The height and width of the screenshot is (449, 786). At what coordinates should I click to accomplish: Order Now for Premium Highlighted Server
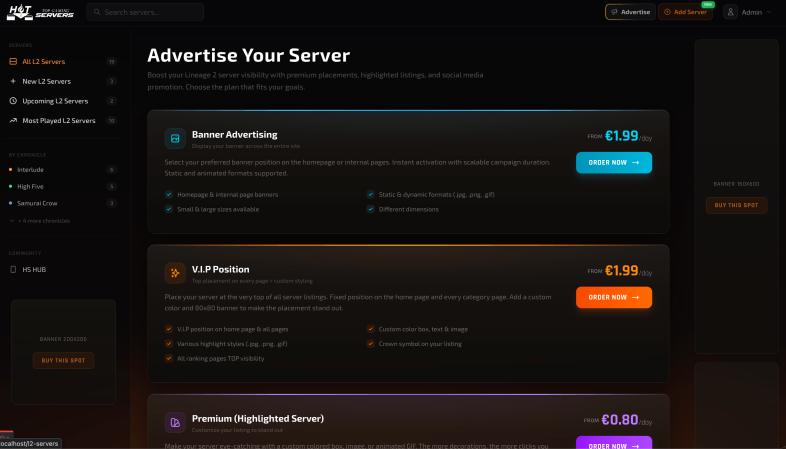pos(614,442)
